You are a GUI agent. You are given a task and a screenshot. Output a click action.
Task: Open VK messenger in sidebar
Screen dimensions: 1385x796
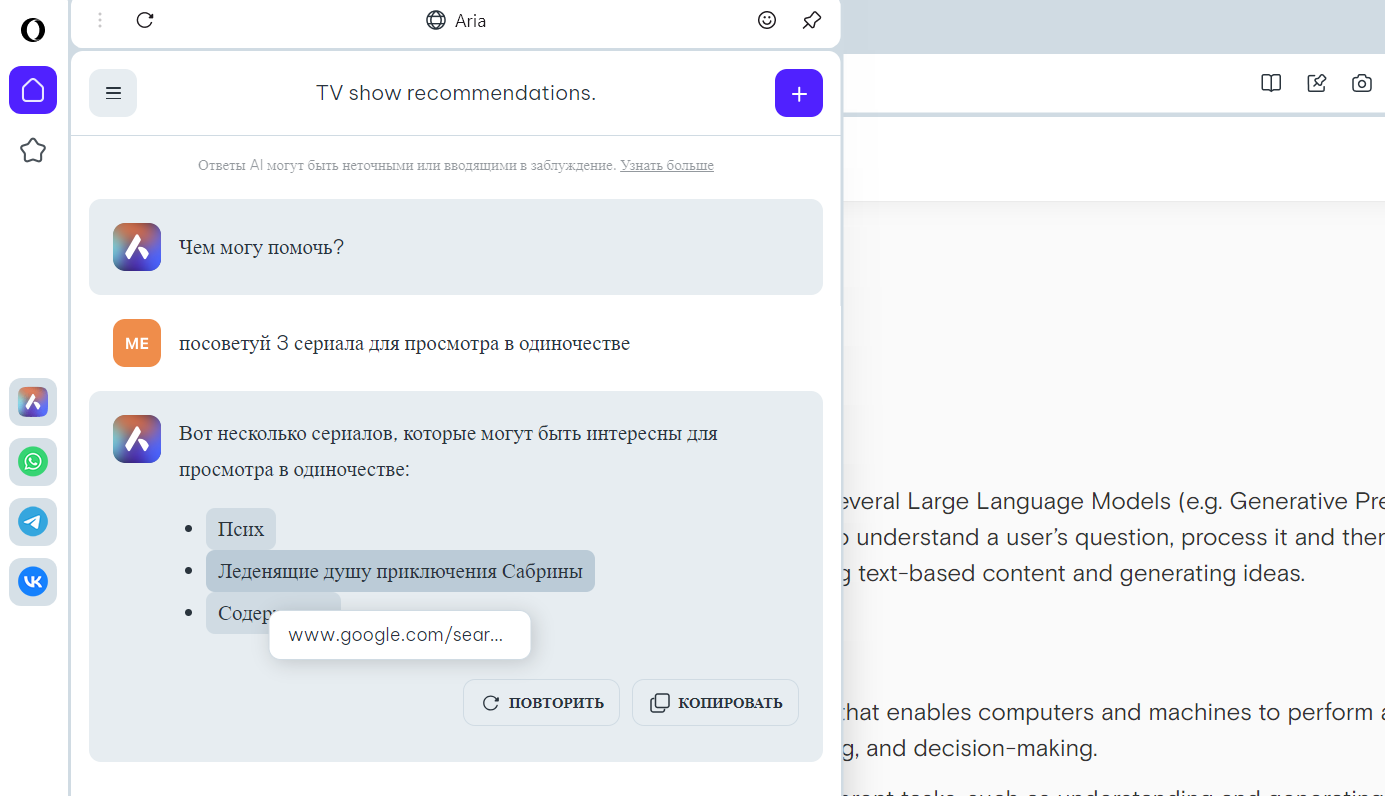(33, 582)
